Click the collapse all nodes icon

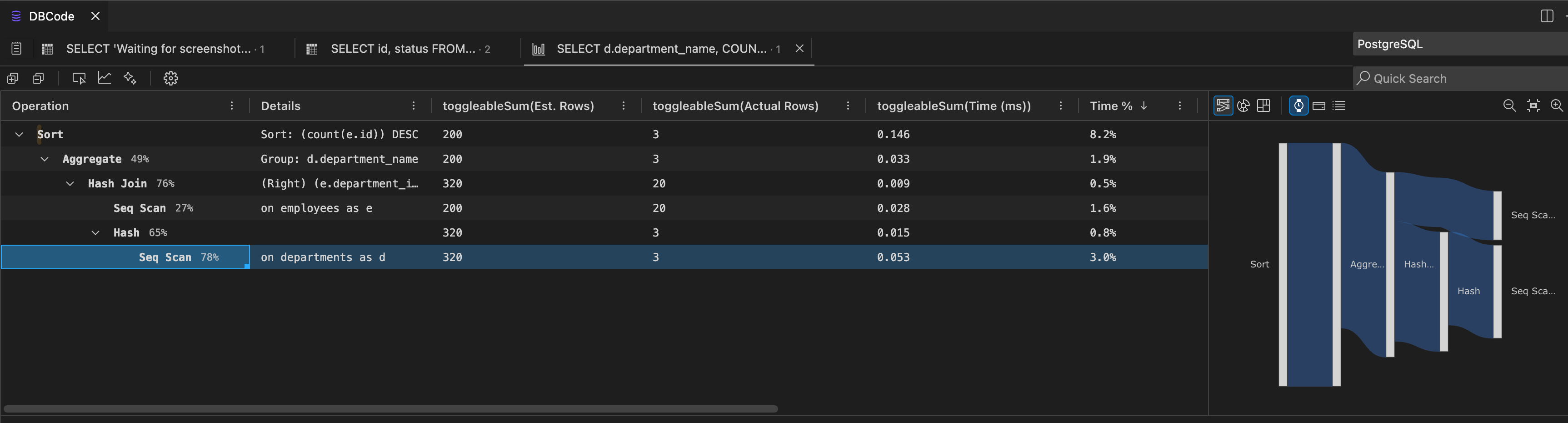point(38,78)
